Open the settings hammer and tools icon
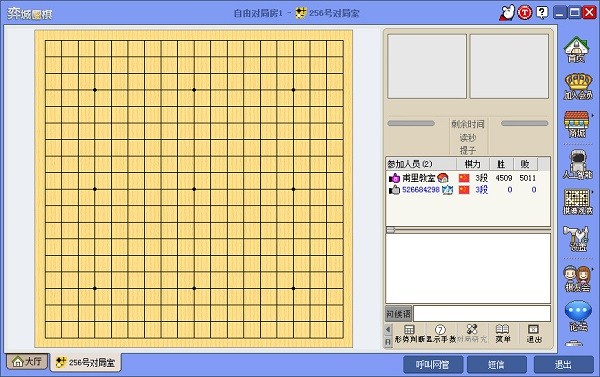 point(577,239)
